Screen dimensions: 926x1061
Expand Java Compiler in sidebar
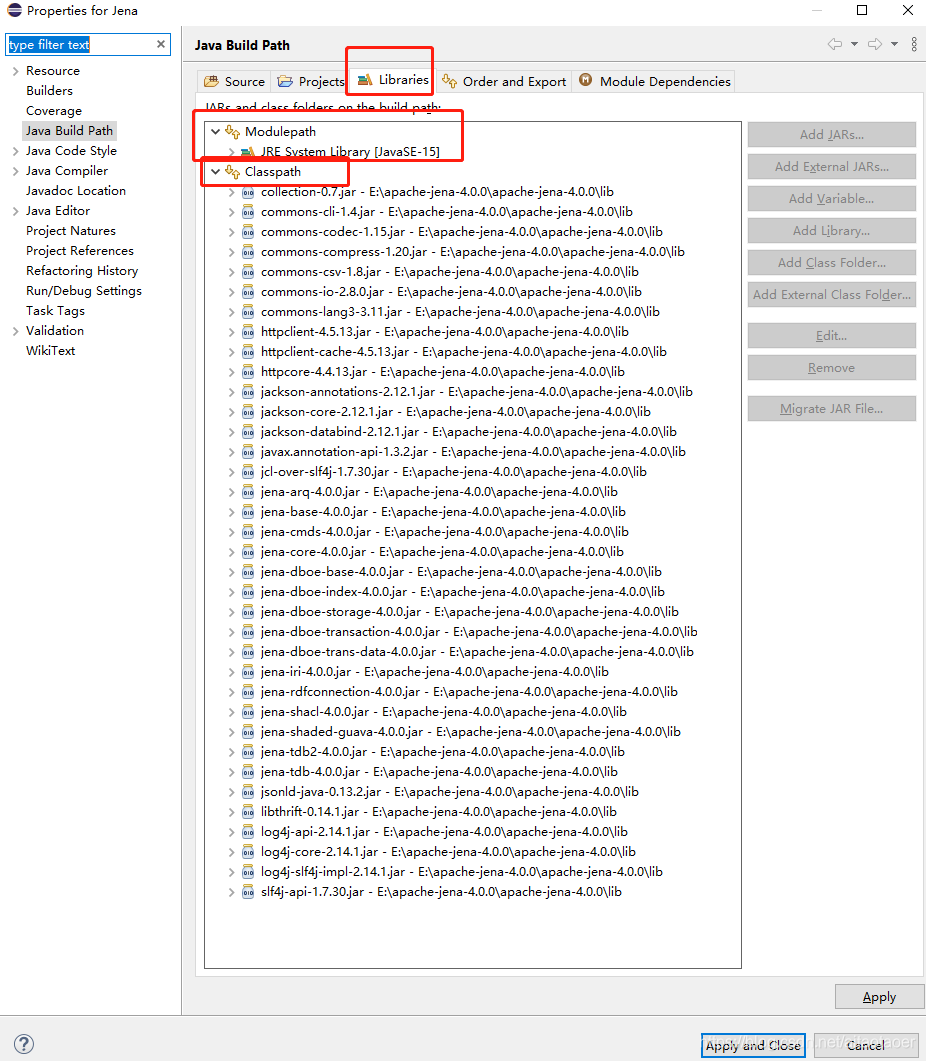pyautogui.click(x=15, y=171)
